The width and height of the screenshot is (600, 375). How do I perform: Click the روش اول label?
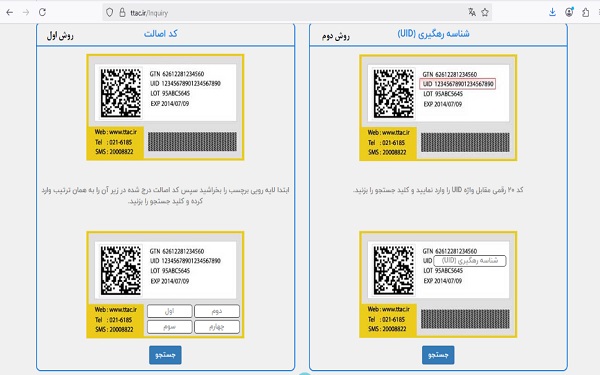[60, 36]
